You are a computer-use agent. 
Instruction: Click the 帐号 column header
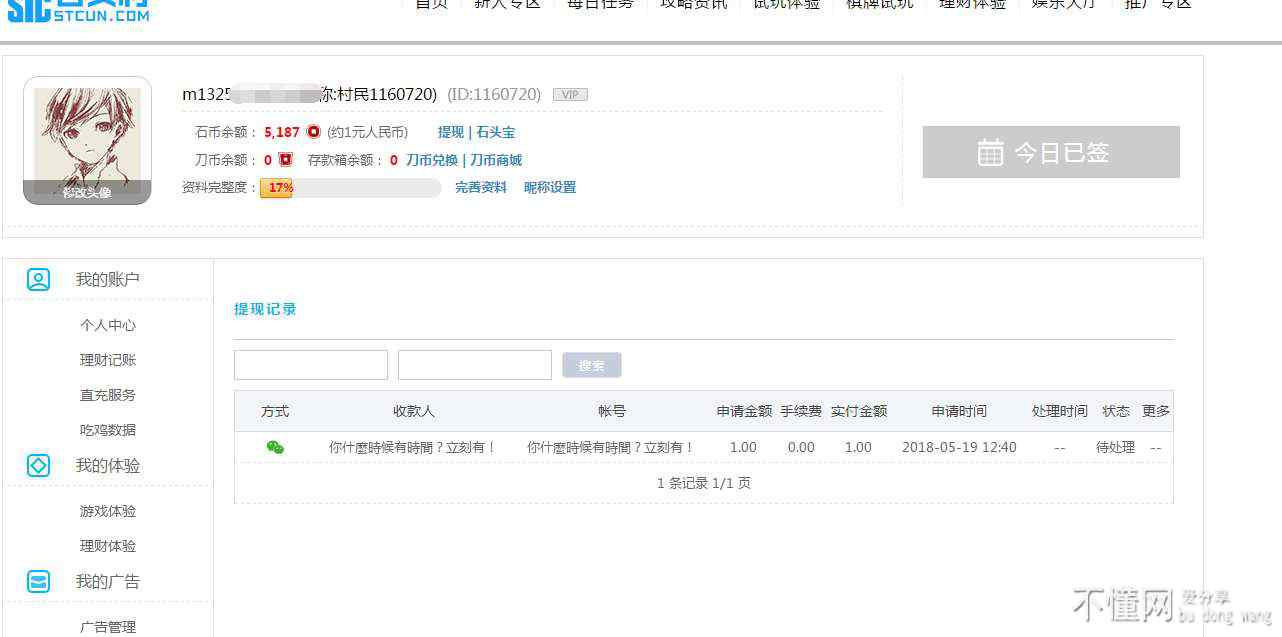pos(612,411)
